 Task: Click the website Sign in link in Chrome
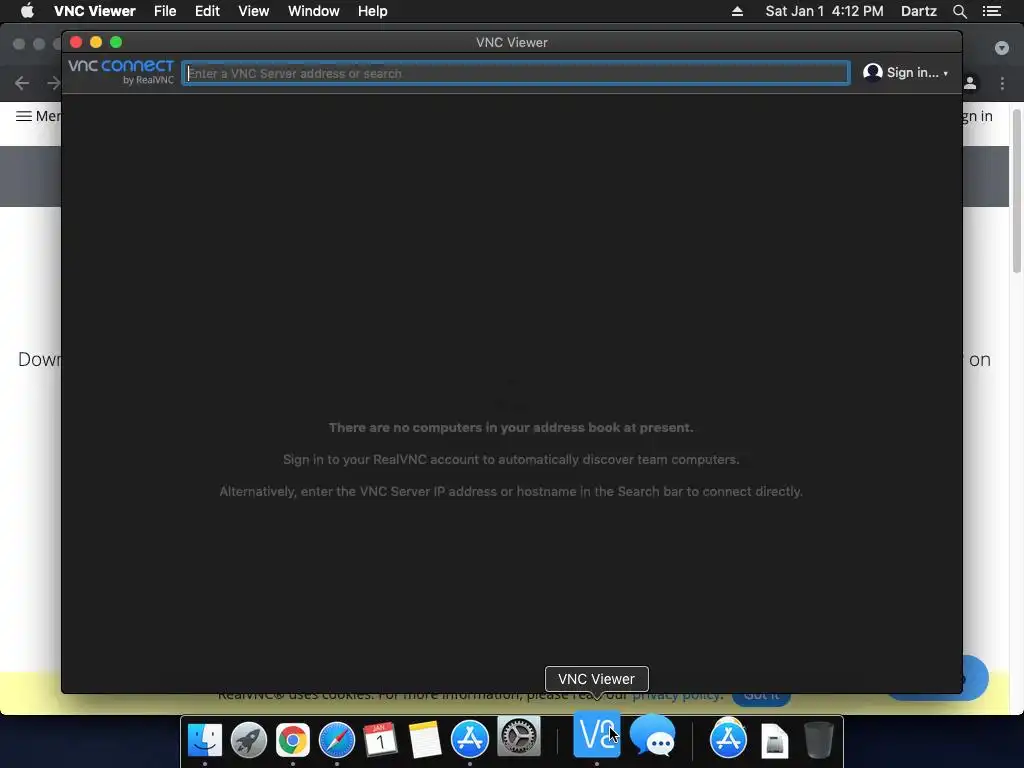point(978,116)
